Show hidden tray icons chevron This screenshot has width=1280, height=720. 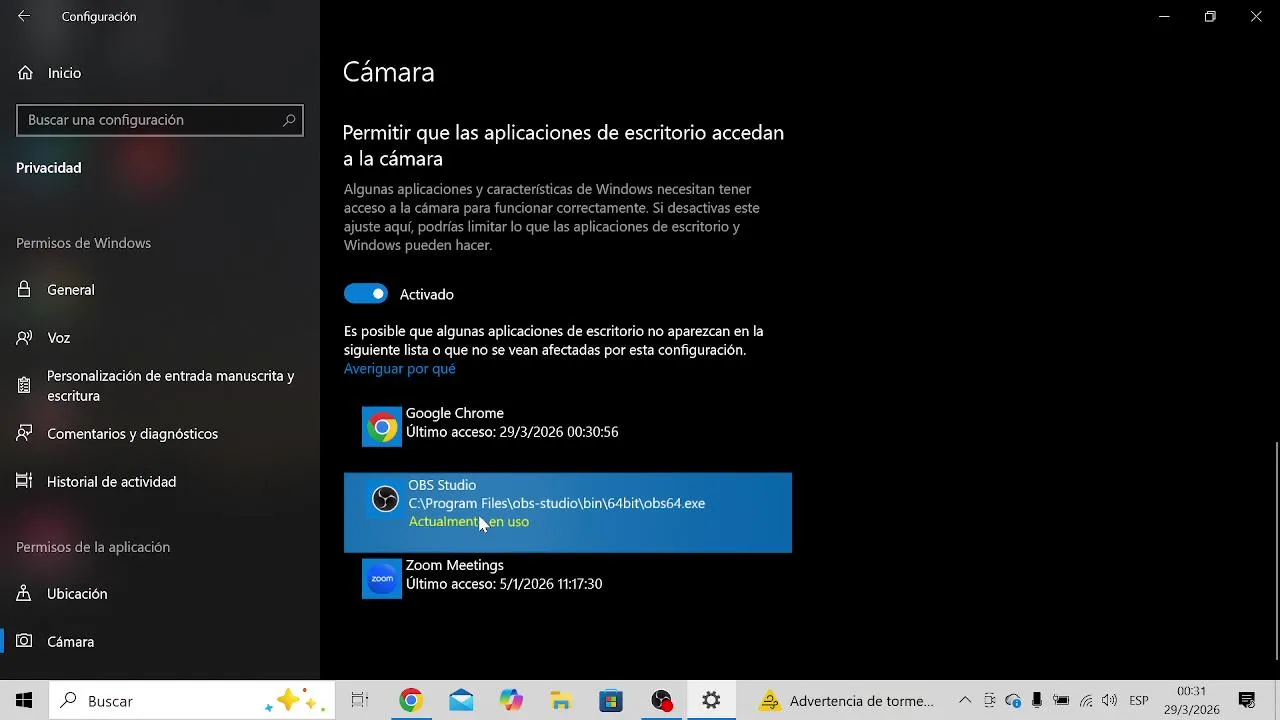(x=965, y=701)
